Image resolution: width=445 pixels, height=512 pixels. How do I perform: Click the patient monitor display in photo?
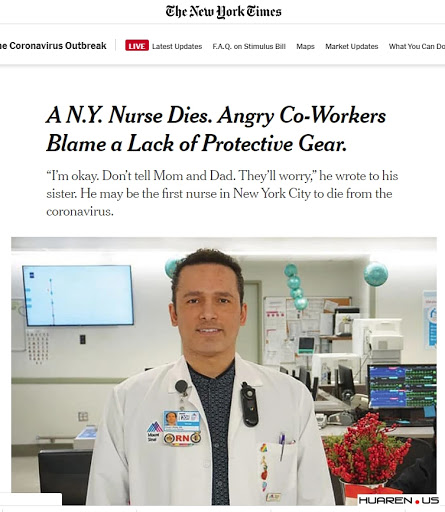pos(402,386)
